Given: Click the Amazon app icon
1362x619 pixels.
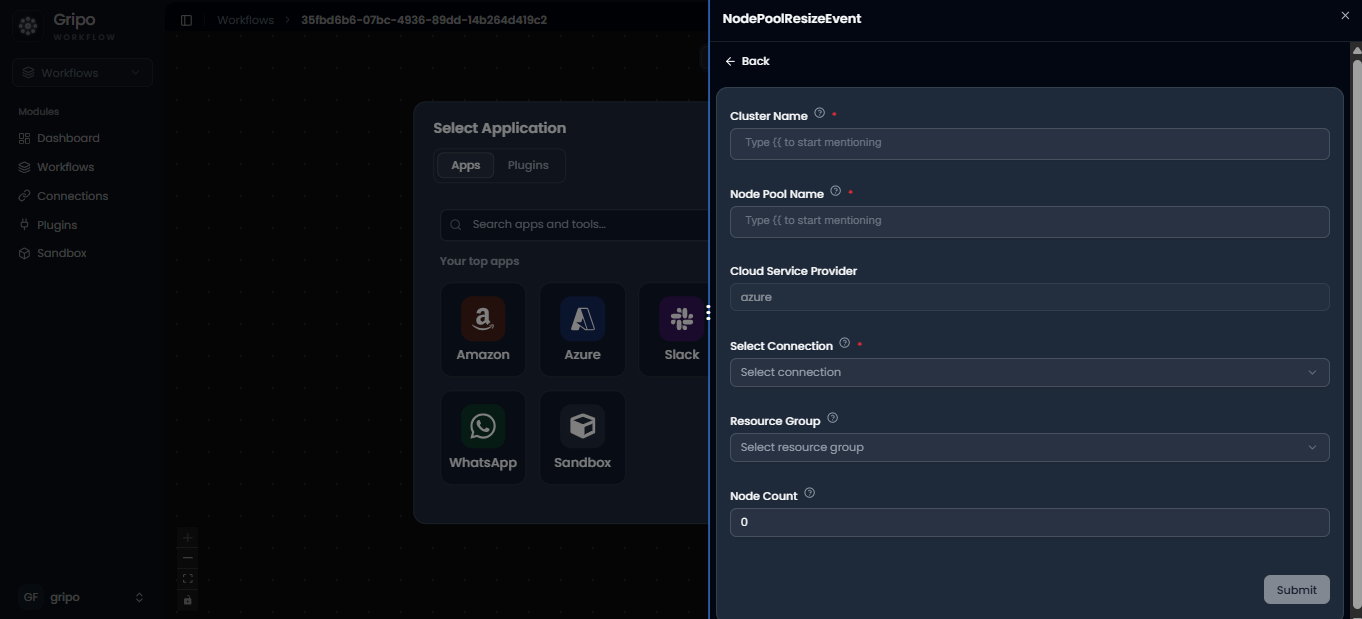Looking at the screenshot, I should pyautogui.click(x=483, y=319).
